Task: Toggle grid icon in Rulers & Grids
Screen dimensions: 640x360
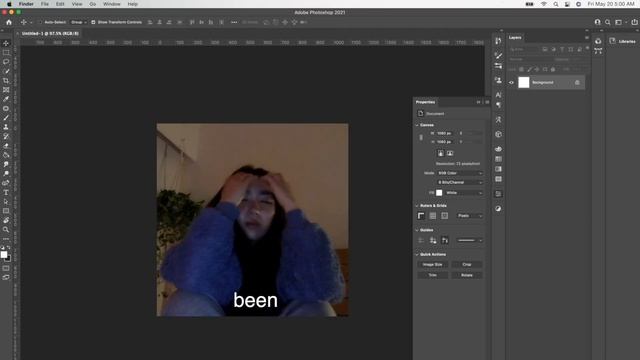Action: 433,216
